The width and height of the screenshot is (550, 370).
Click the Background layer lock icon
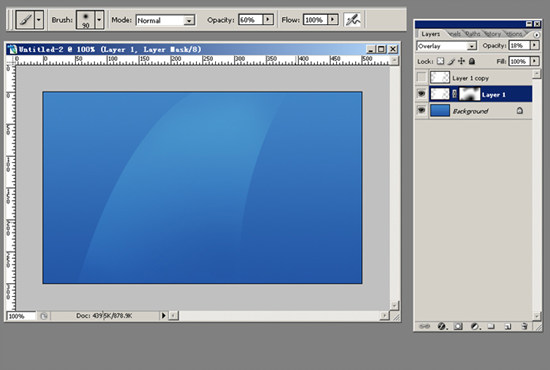click(519, 110)
